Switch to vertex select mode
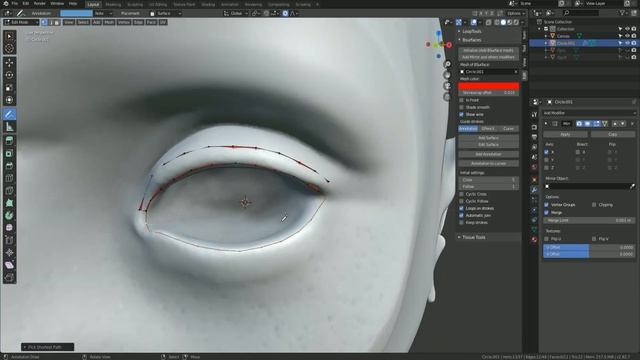The height and width of the screenshot is (360, 640). click(x=44, y=22)
